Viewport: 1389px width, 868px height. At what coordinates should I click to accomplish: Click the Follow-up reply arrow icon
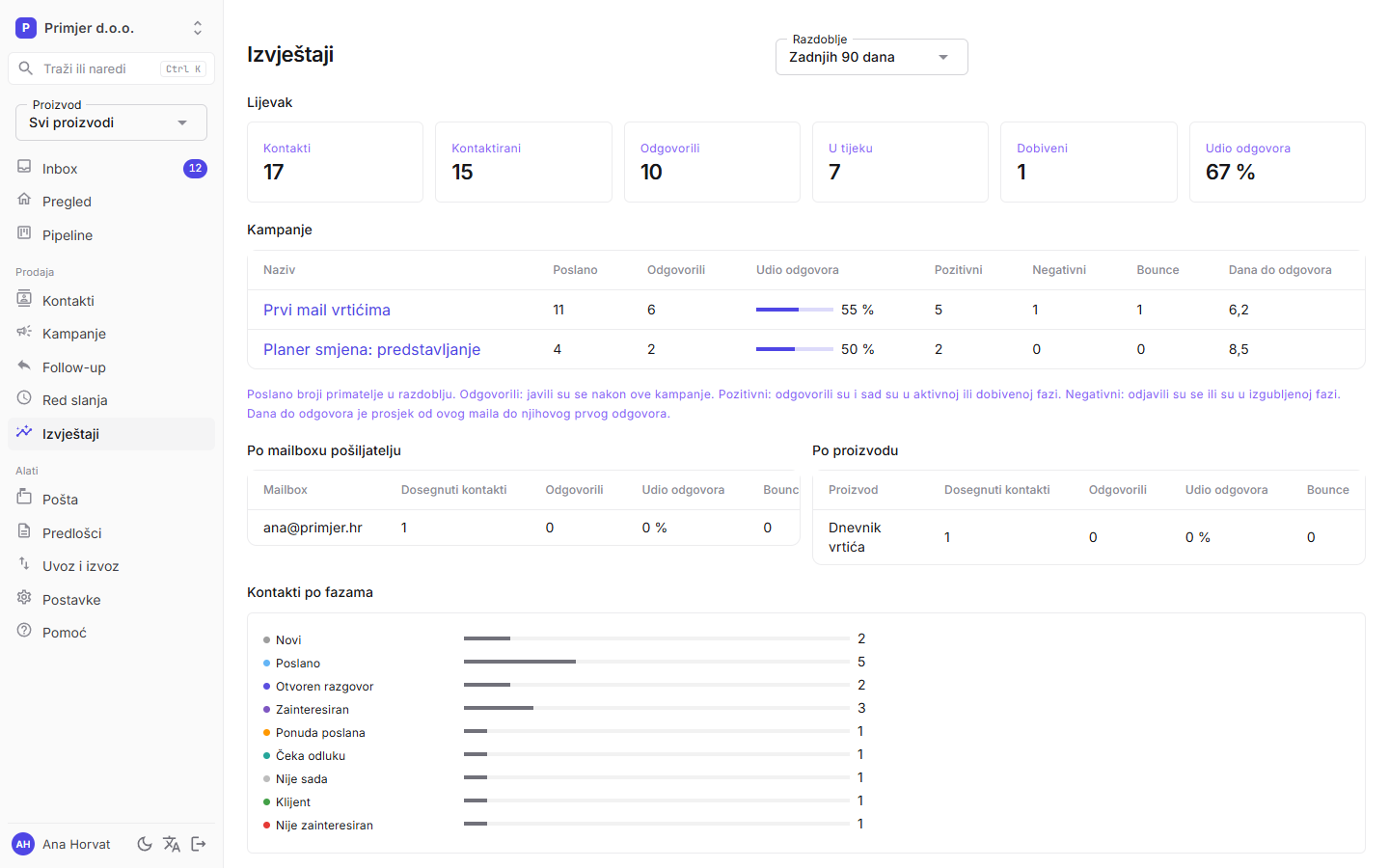pyautogui.click(x=24, y=366)
